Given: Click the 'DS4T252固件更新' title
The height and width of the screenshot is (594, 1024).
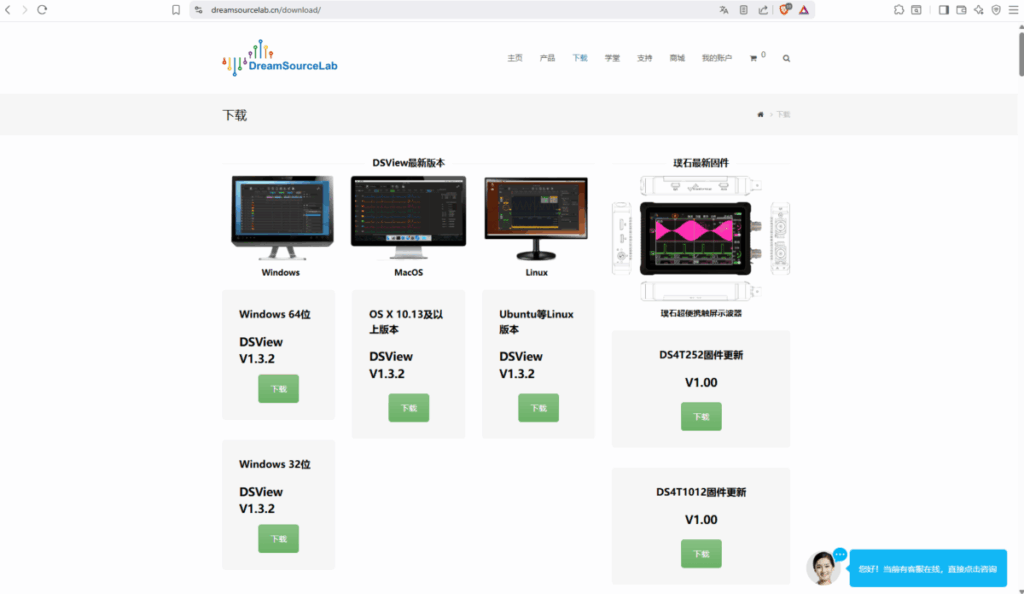Looking at the screenshot, I should coord(701,355).
